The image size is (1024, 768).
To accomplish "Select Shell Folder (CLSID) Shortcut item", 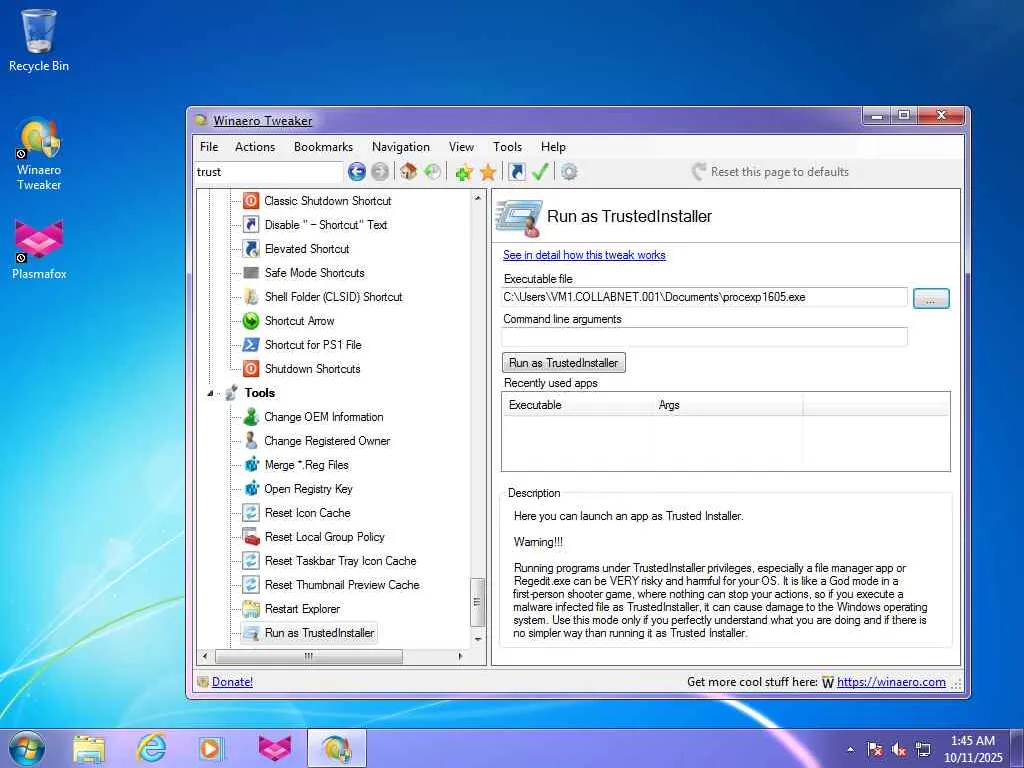I will (333, 297).
